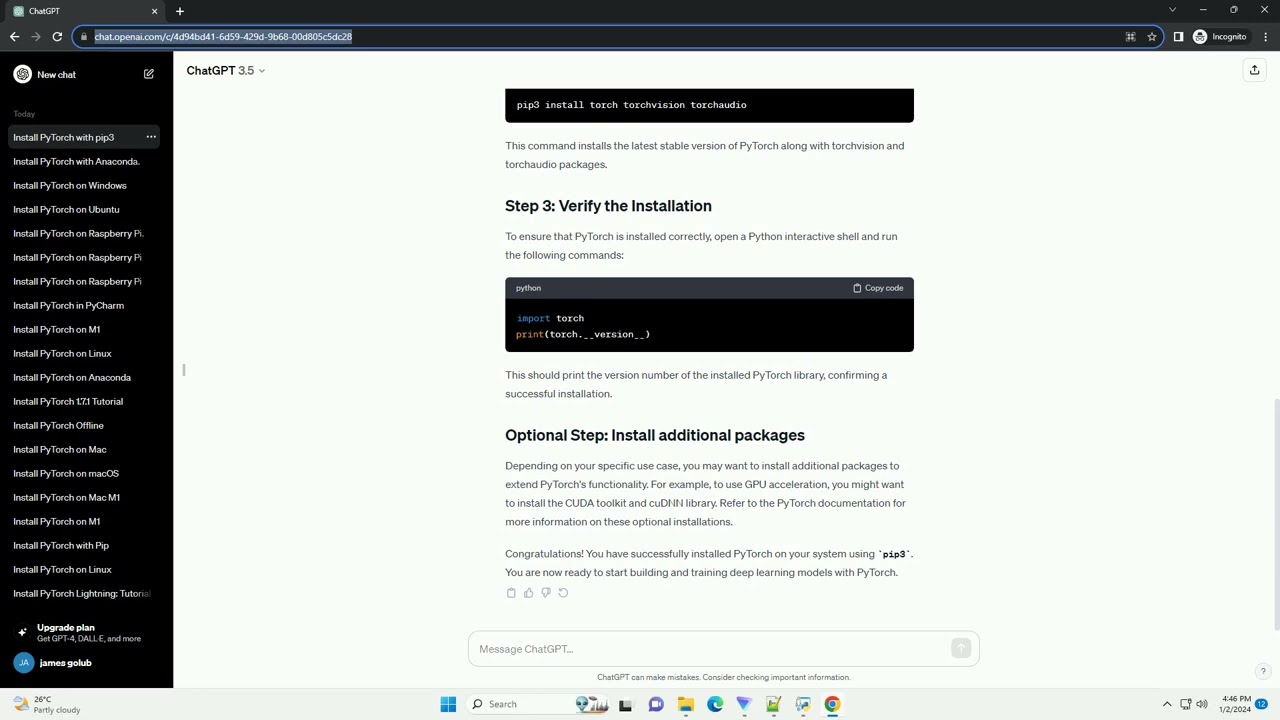This screenshot has width=1280, height=720.
Task: Copy the response using clipboard icon below message
Action: coord(511,593)
